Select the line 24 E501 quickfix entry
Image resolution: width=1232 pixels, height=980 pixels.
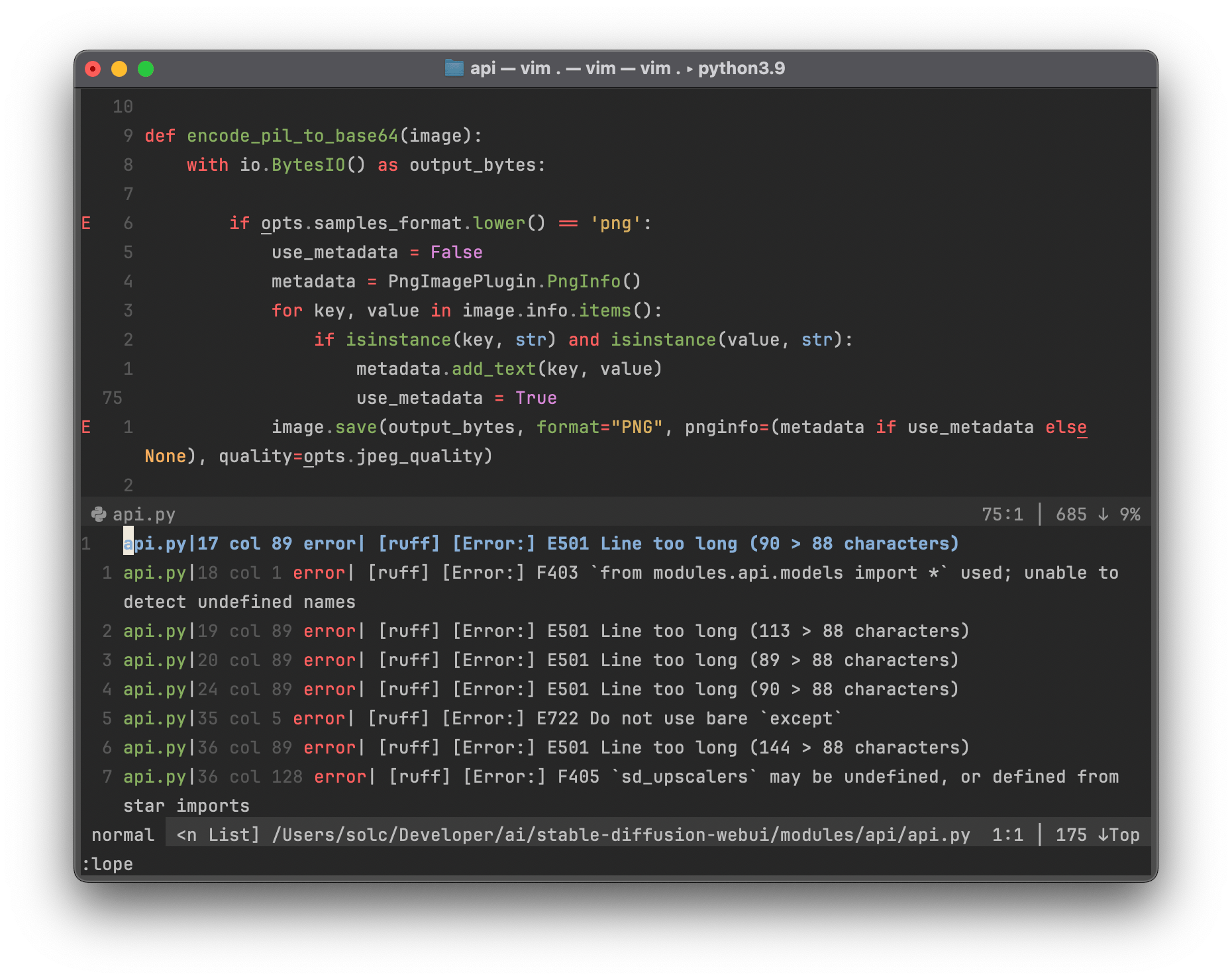541,689
